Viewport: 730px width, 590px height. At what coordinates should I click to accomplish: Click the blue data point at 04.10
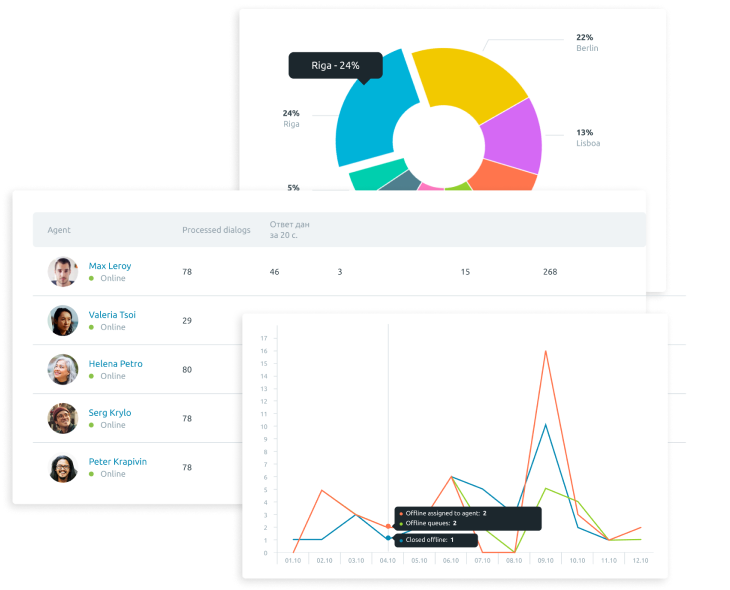389,538
